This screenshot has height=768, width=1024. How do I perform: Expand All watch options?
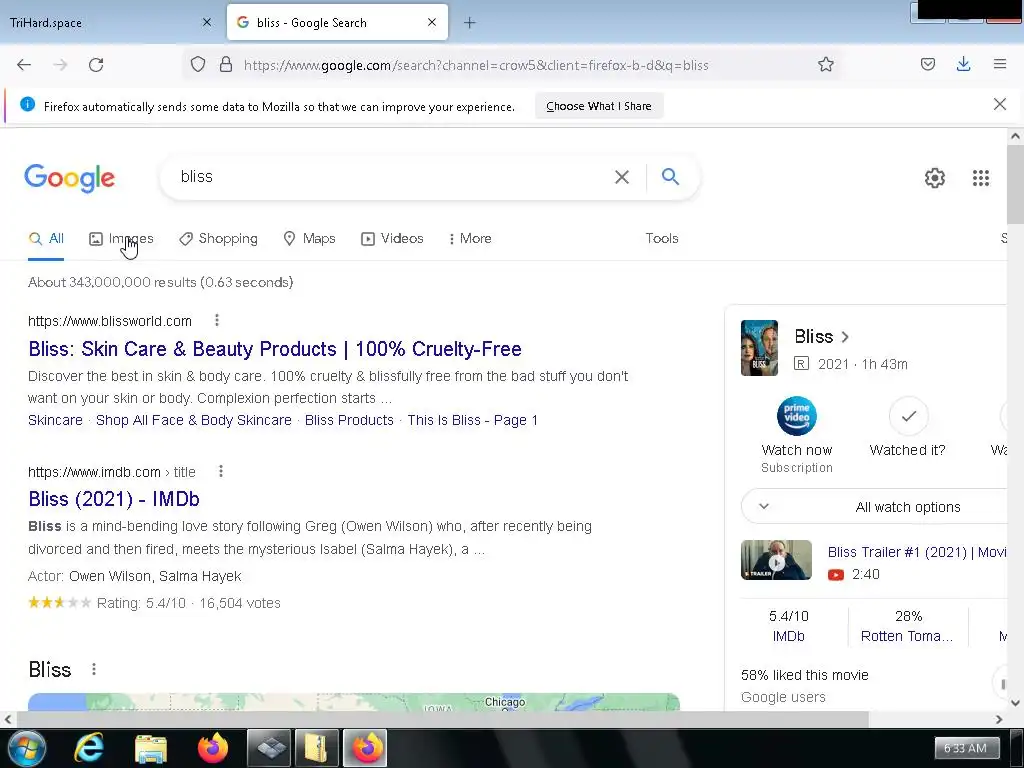[875, 507]
